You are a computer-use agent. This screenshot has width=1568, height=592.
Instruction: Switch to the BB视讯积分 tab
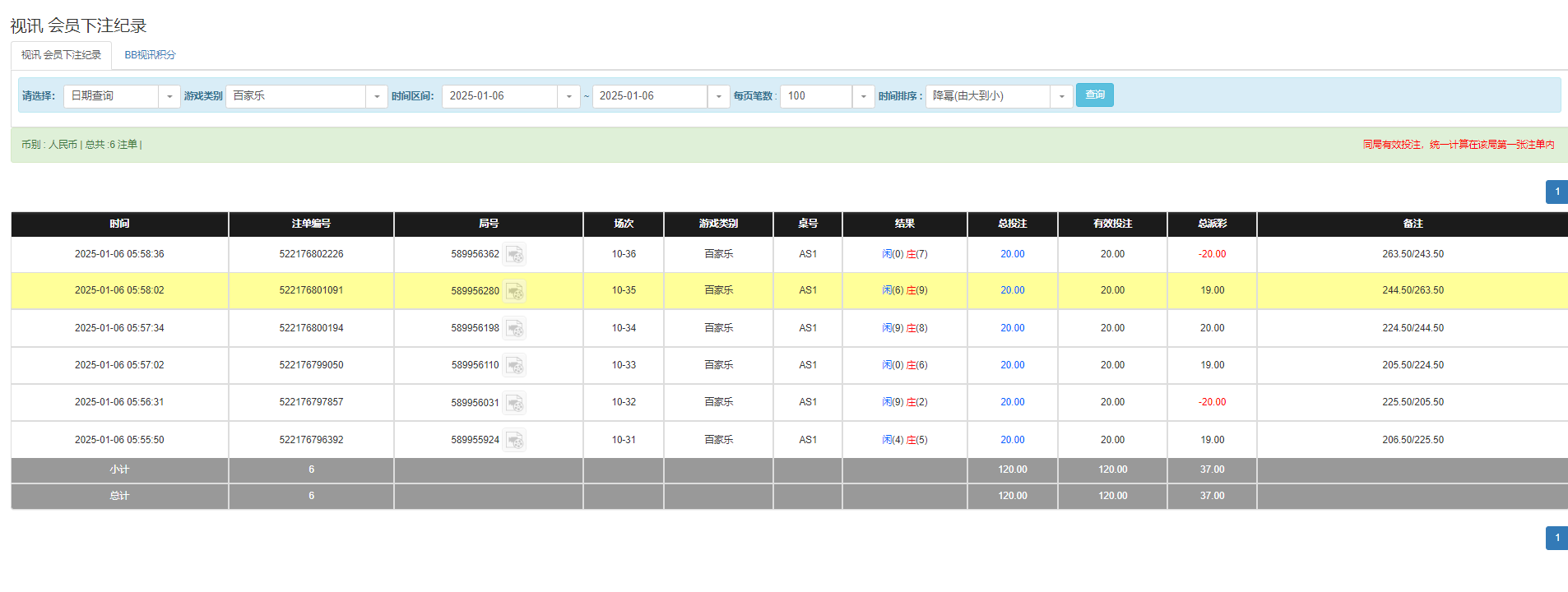[x=150, y=55]
